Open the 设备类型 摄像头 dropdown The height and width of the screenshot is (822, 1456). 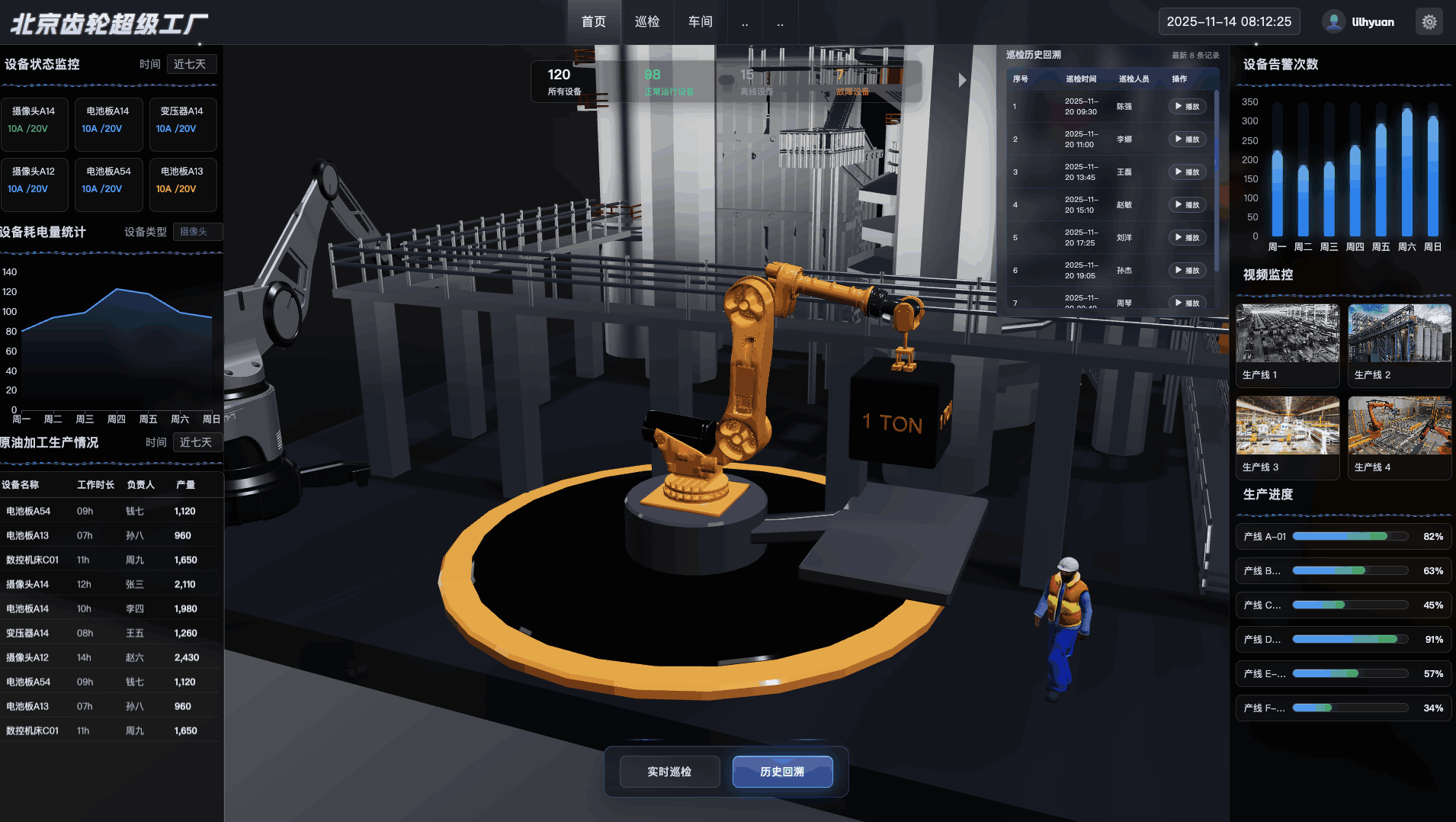point(197,232)
